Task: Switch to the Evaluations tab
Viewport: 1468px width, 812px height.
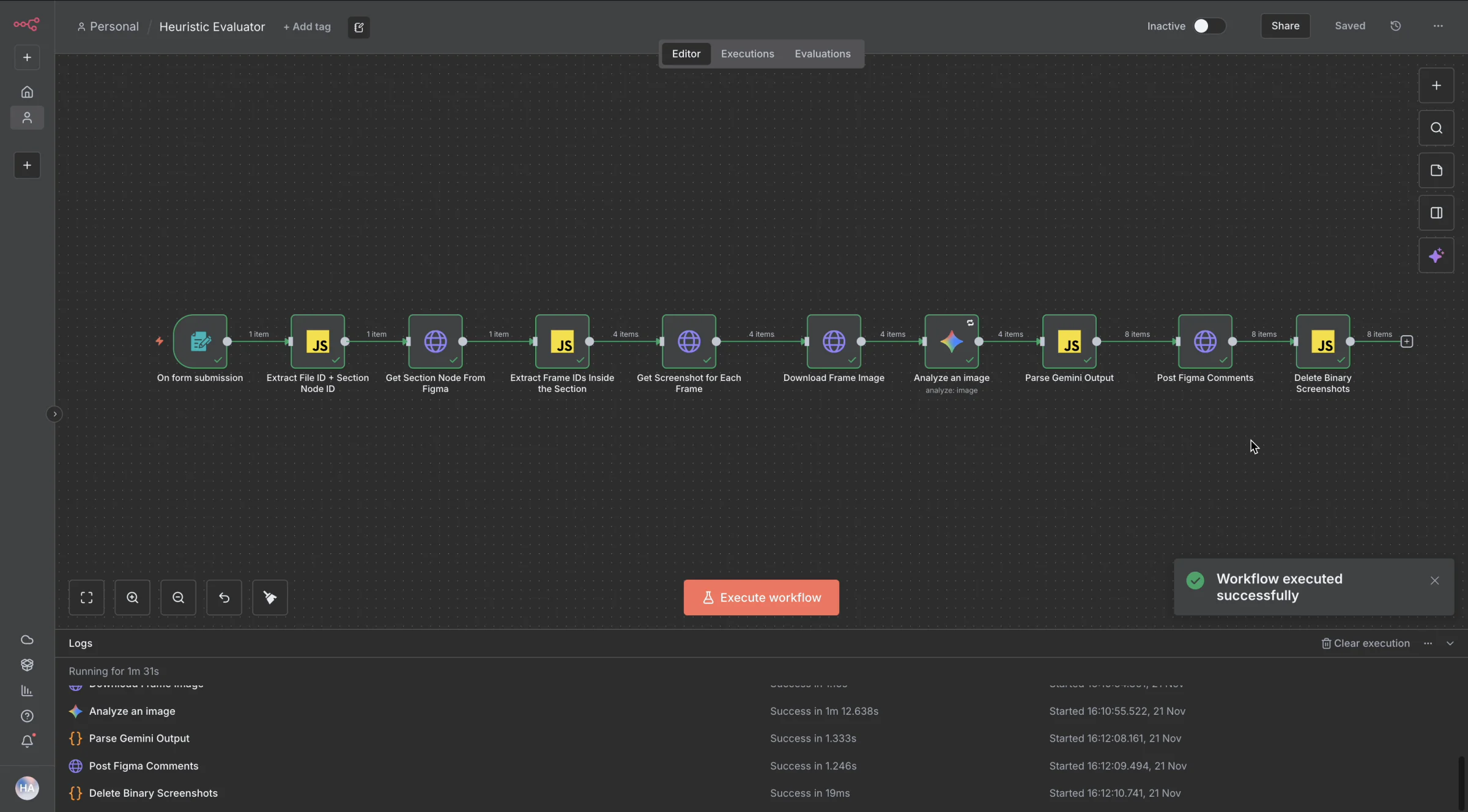Action: [823, 54]
